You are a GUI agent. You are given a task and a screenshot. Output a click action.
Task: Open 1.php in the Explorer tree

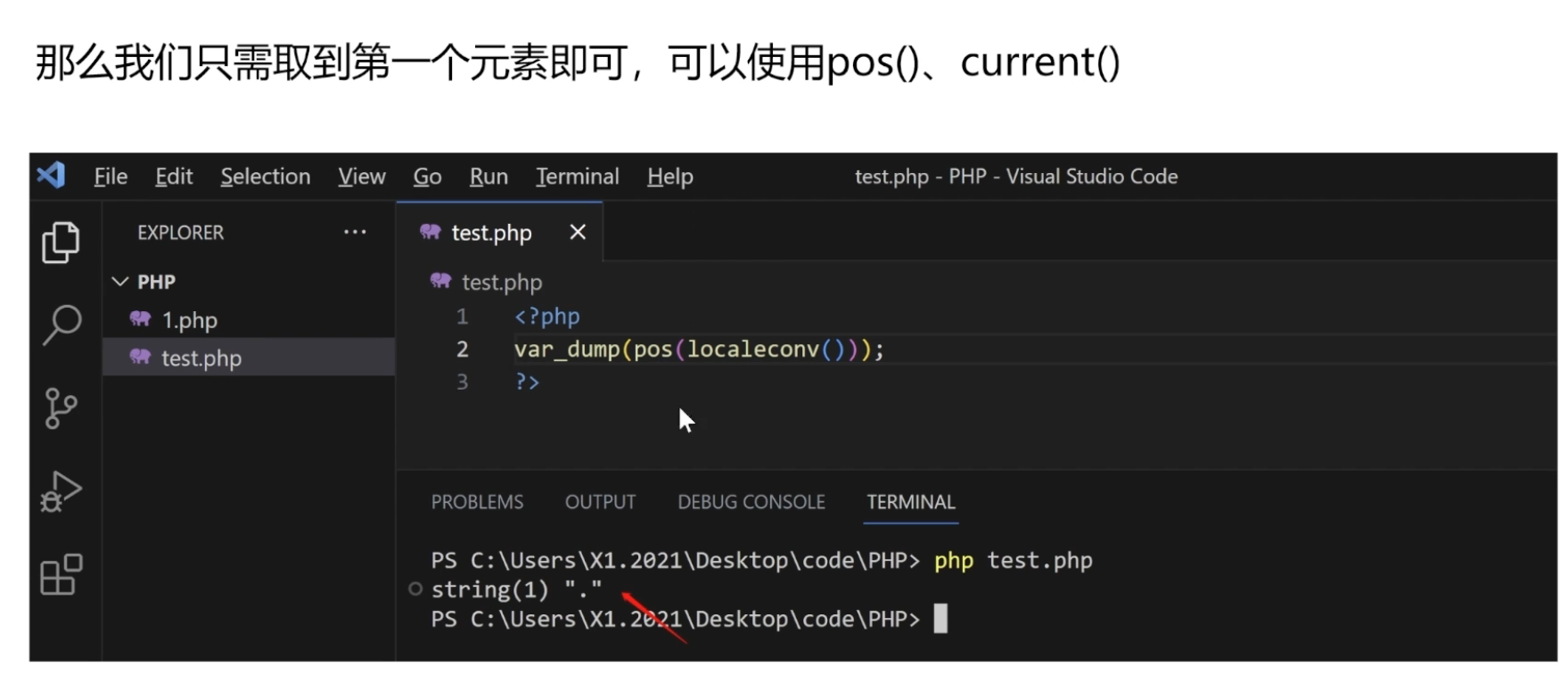249,320
